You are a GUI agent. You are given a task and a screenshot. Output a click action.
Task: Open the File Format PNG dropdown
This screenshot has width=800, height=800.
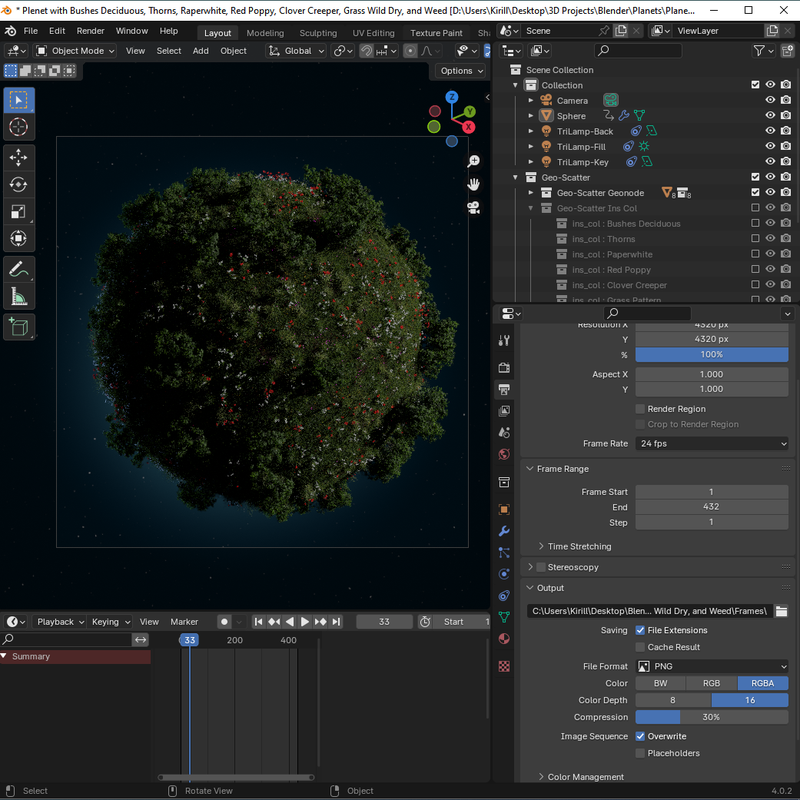[x=712, y=667]
